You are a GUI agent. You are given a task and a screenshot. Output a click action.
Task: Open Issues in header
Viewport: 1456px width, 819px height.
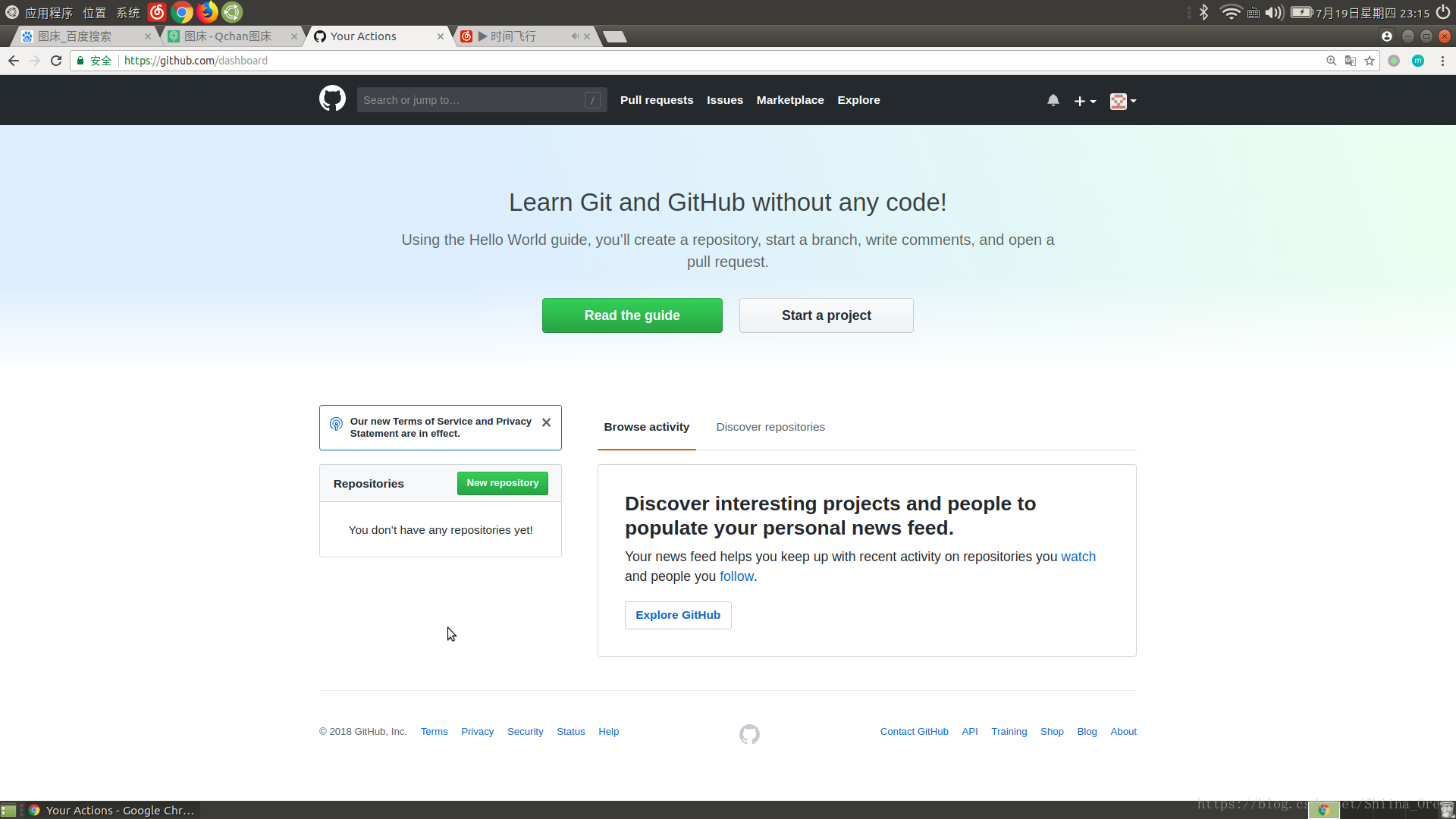pos(725,100)
